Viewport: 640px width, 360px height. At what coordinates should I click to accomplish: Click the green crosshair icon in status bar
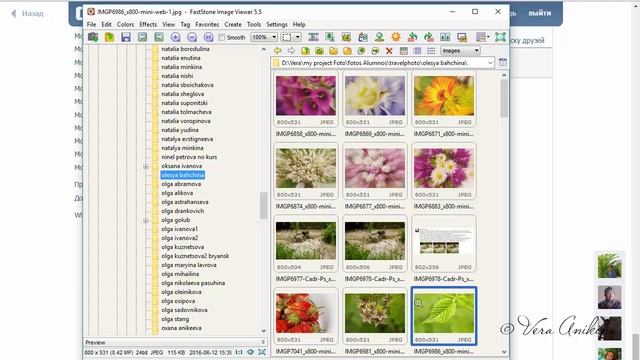(x=250, y=352)
